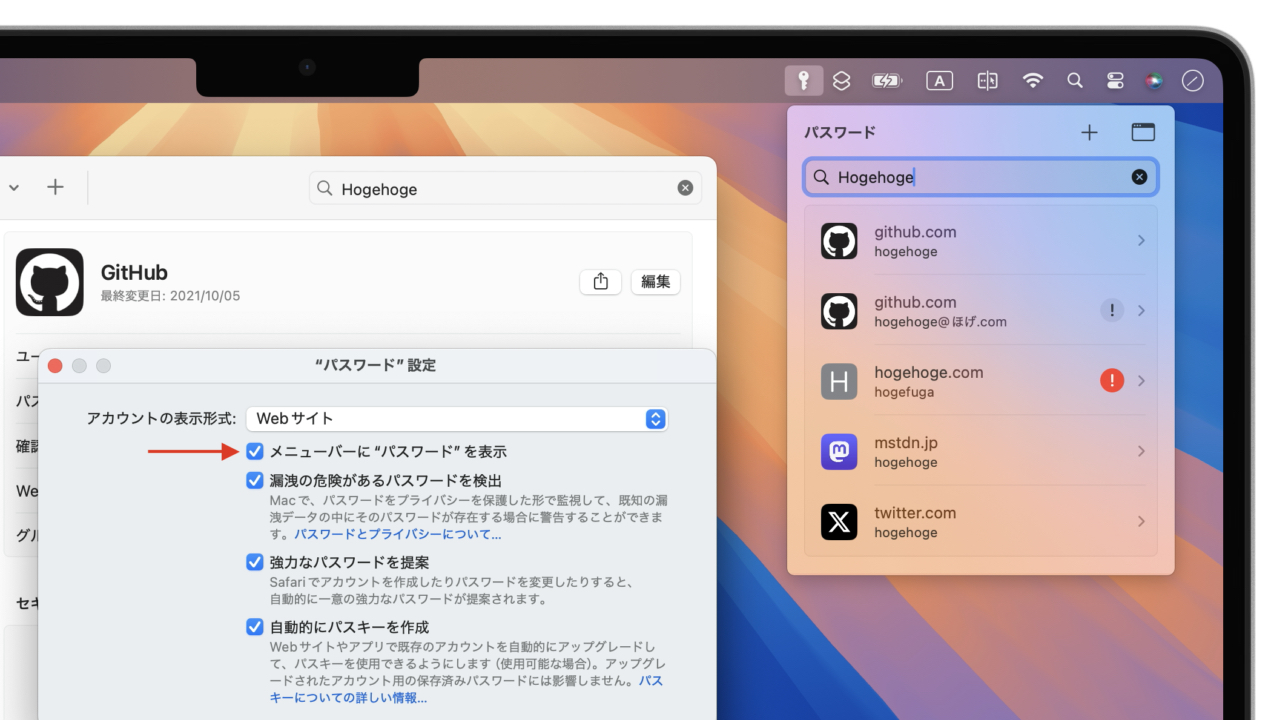Viewport: 1280px width, 720px height.
Task: Open パスワードとプライバシーについて link
Action: 397,535
